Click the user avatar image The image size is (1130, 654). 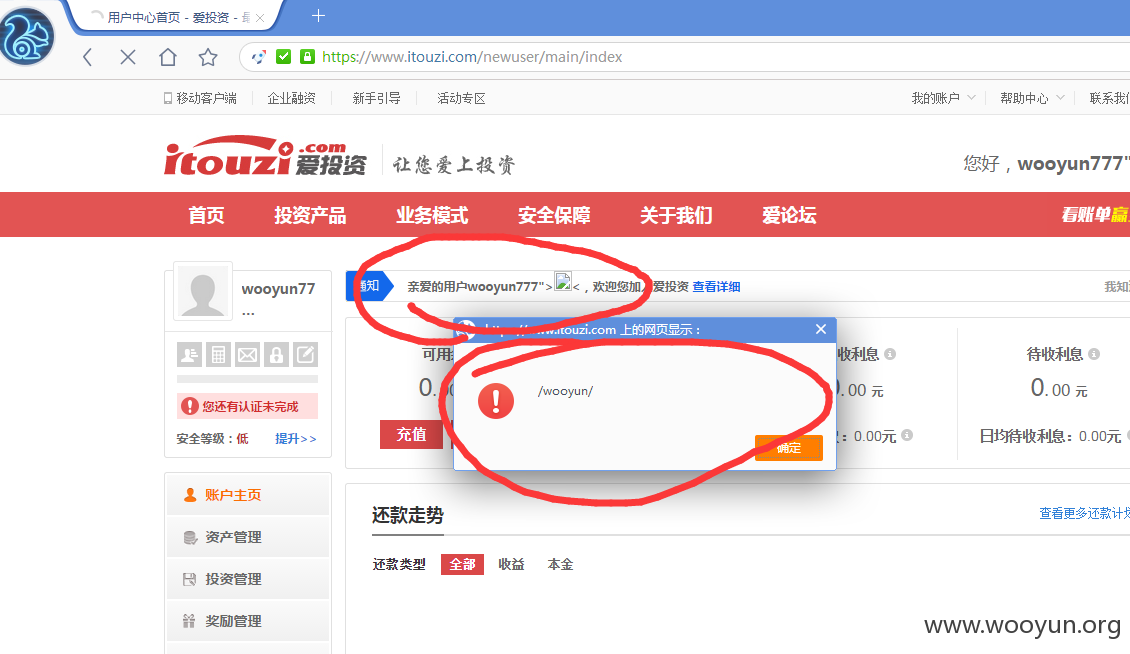click(203, 291)
